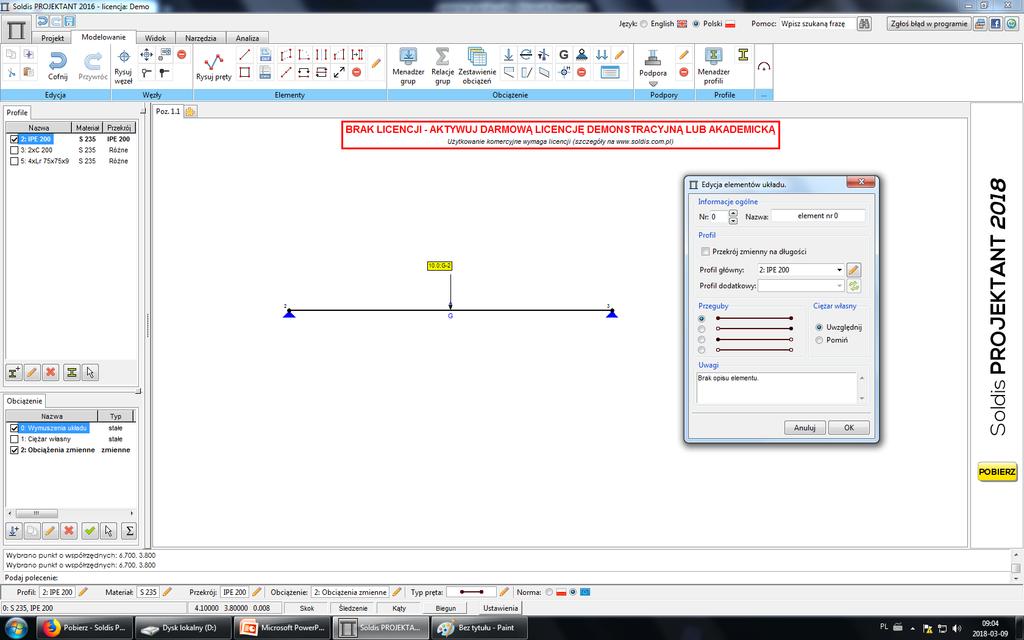This screenshot has height=640, width=1024.
Task: Select the Obciążenie panel tab
Action: tap(24, 401)
